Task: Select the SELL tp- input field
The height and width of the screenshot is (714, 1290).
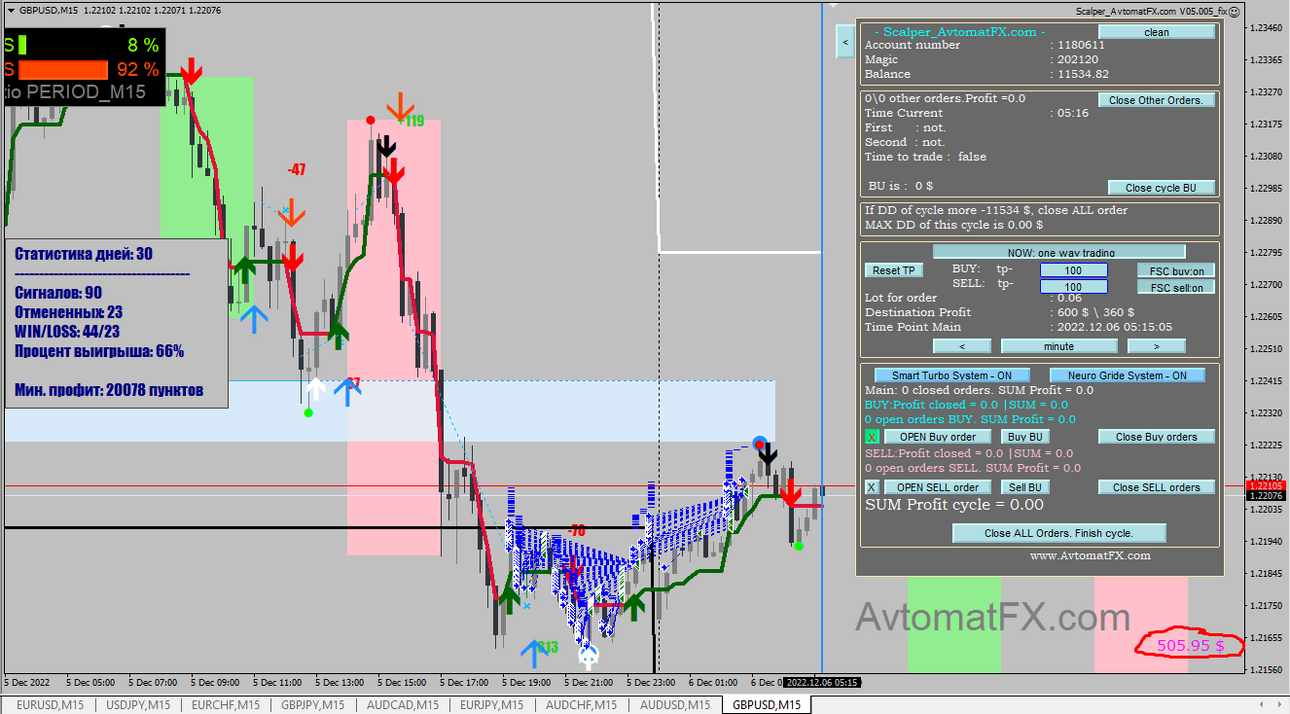Action: tap(1073, 287)
